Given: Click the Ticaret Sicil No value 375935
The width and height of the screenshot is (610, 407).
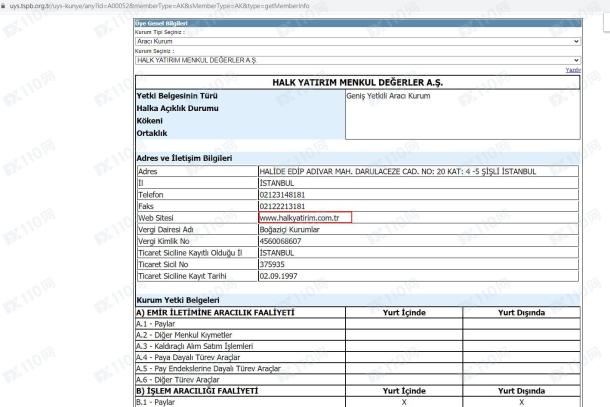Looking at the screenshot, I should pos(272,265).
